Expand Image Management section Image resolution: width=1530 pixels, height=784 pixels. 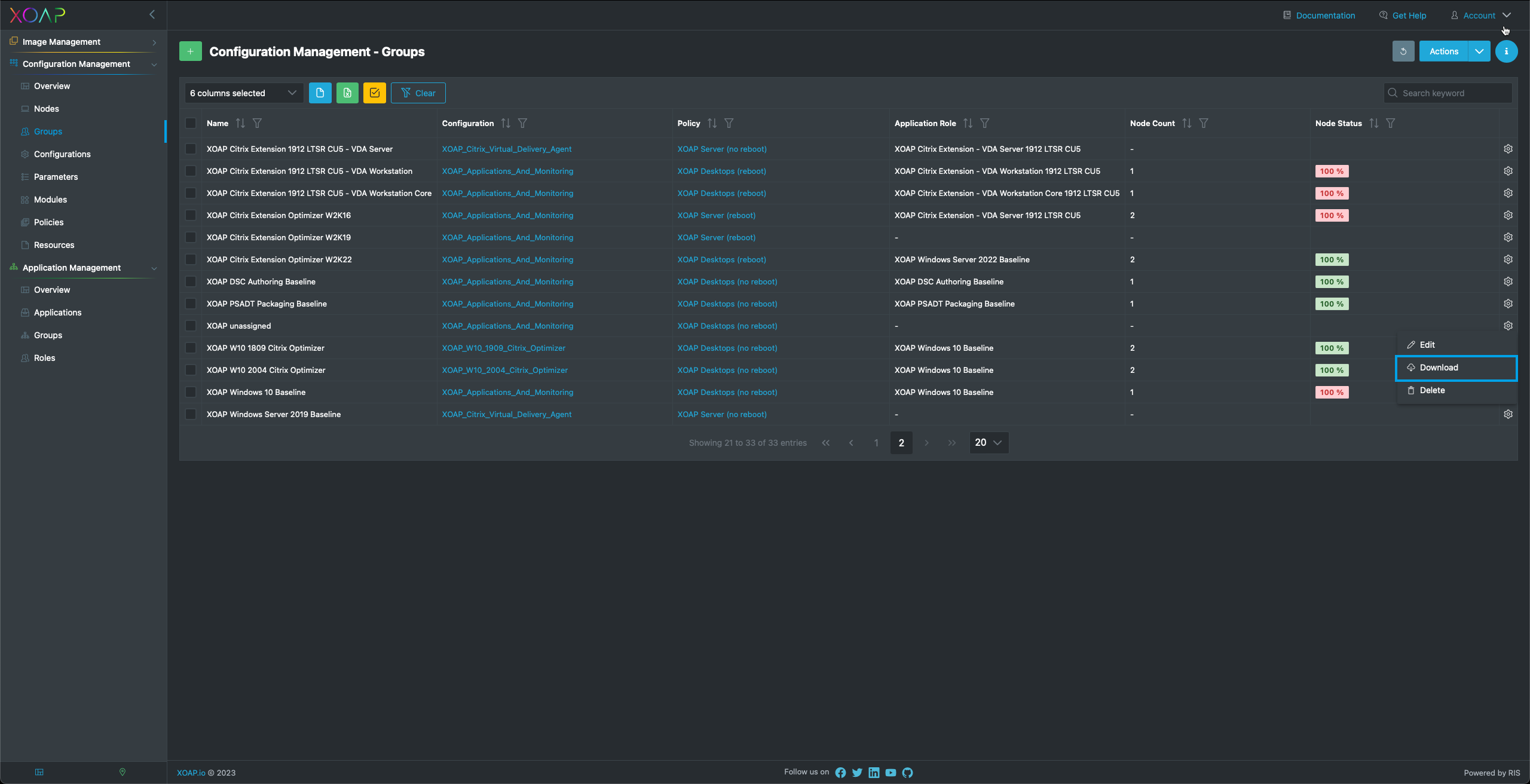click(84, 42)
